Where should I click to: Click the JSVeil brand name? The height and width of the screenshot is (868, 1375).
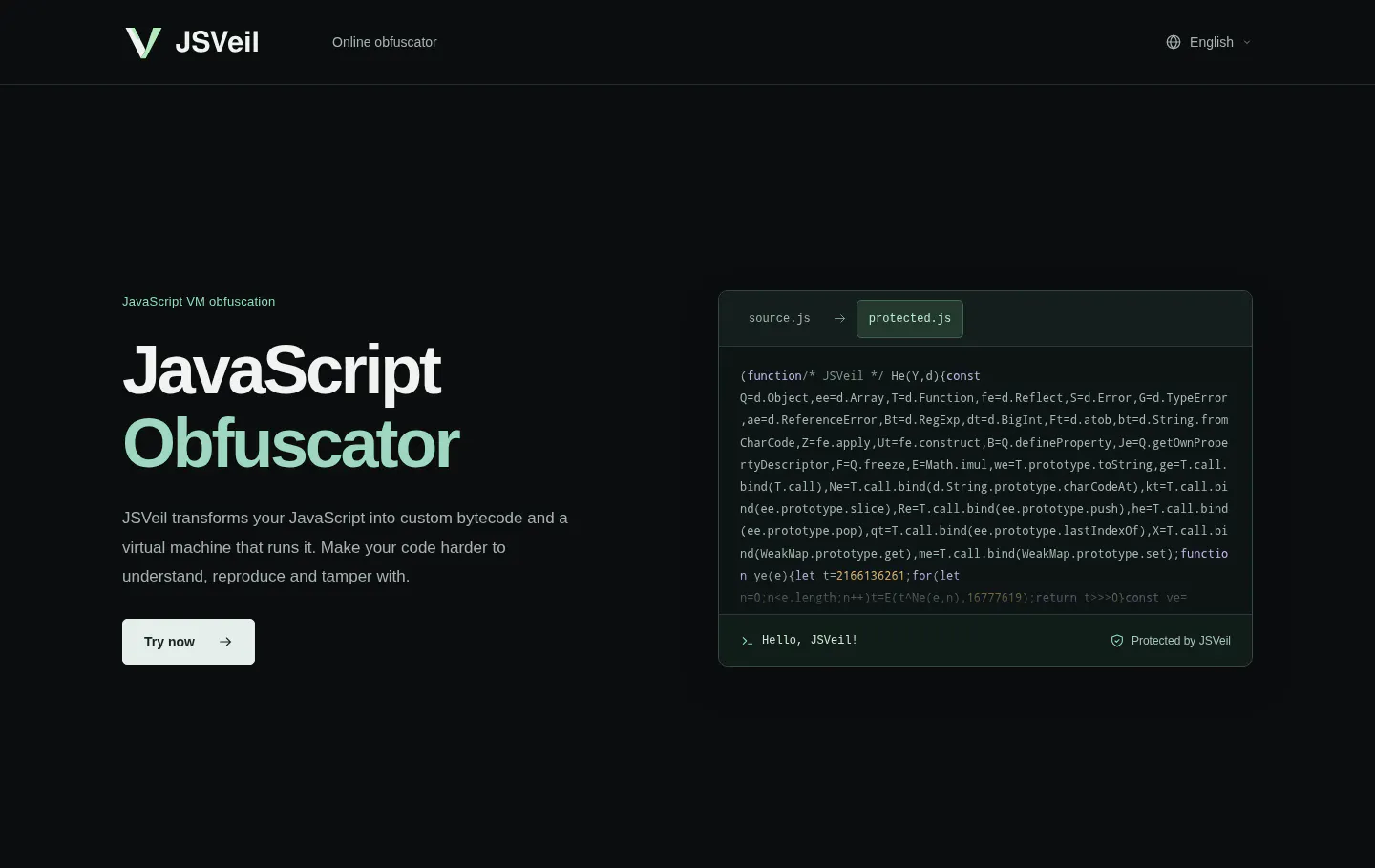(217, 42)
